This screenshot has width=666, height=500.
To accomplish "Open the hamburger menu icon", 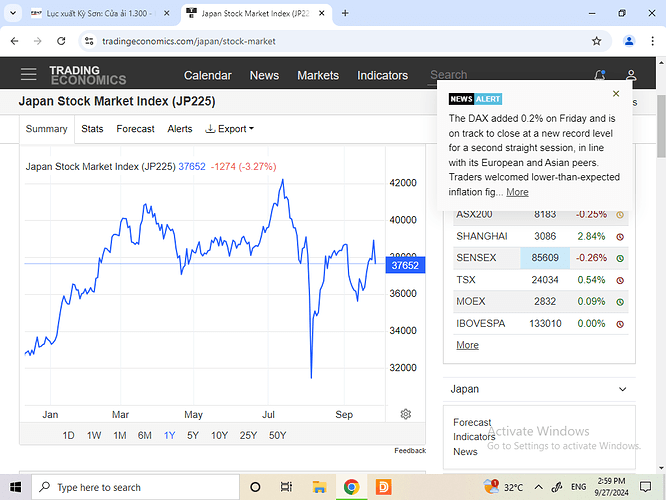I will pyautogui.click(x=28, y=74).
